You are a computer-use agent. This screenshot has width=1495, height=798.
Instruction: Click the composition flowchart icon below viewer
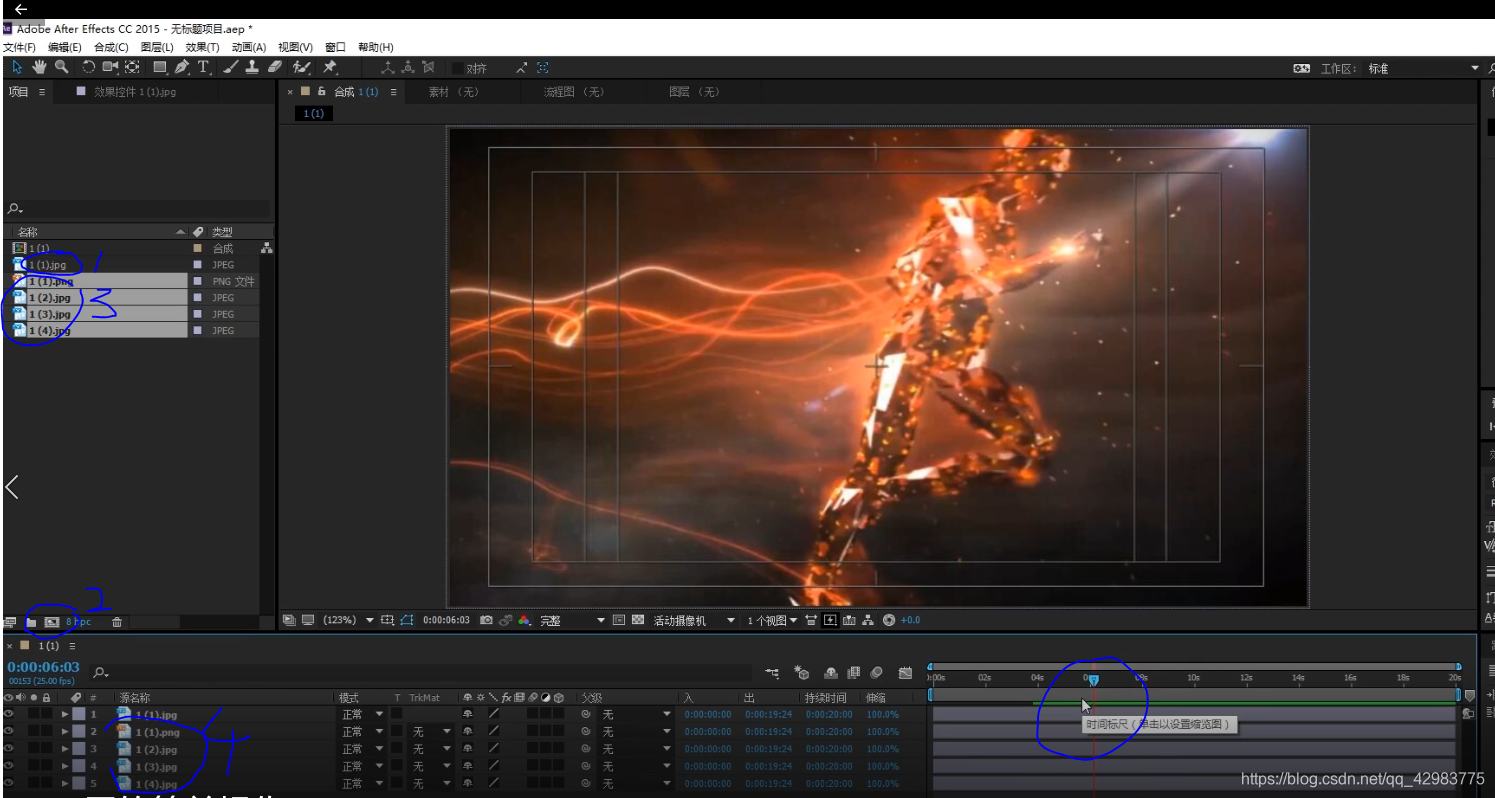(868, 620)
